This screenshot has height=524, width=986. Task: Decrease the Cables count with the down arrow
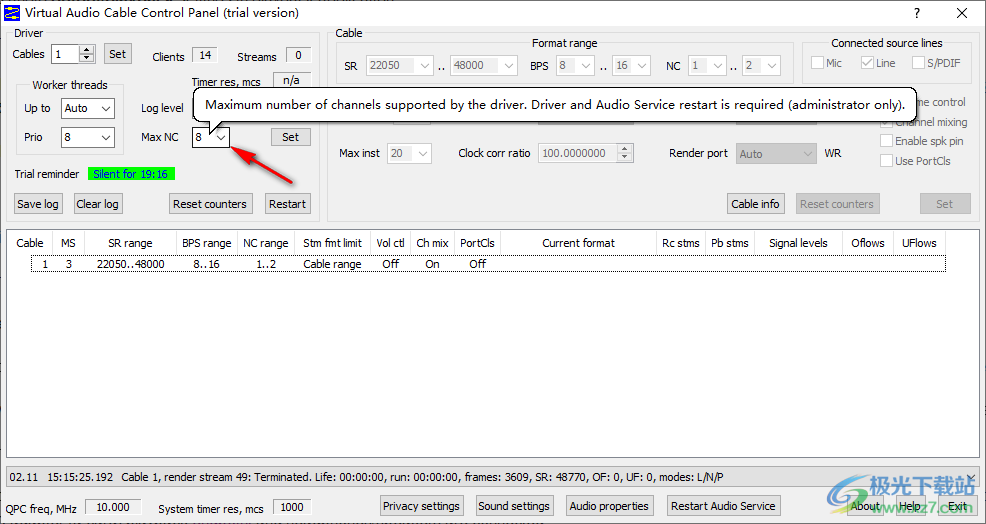(87, 59)
